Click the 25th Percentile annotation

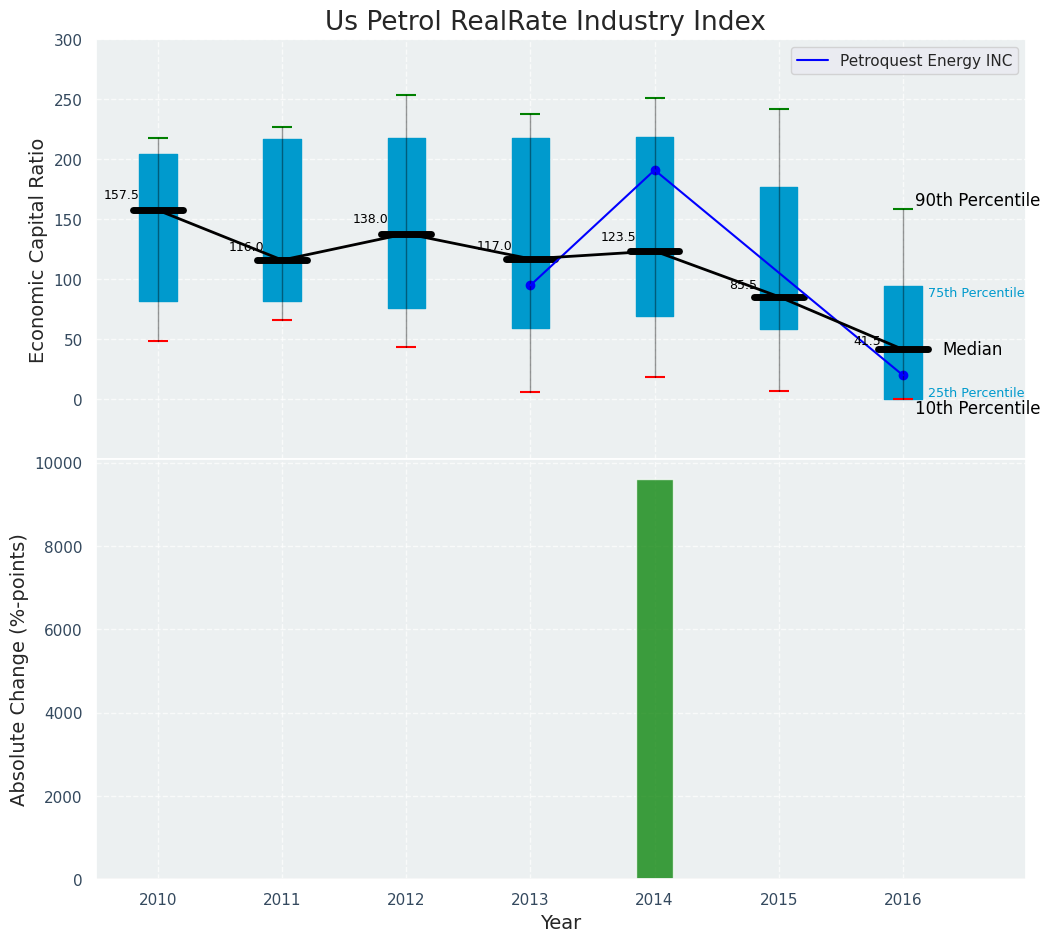975,393
